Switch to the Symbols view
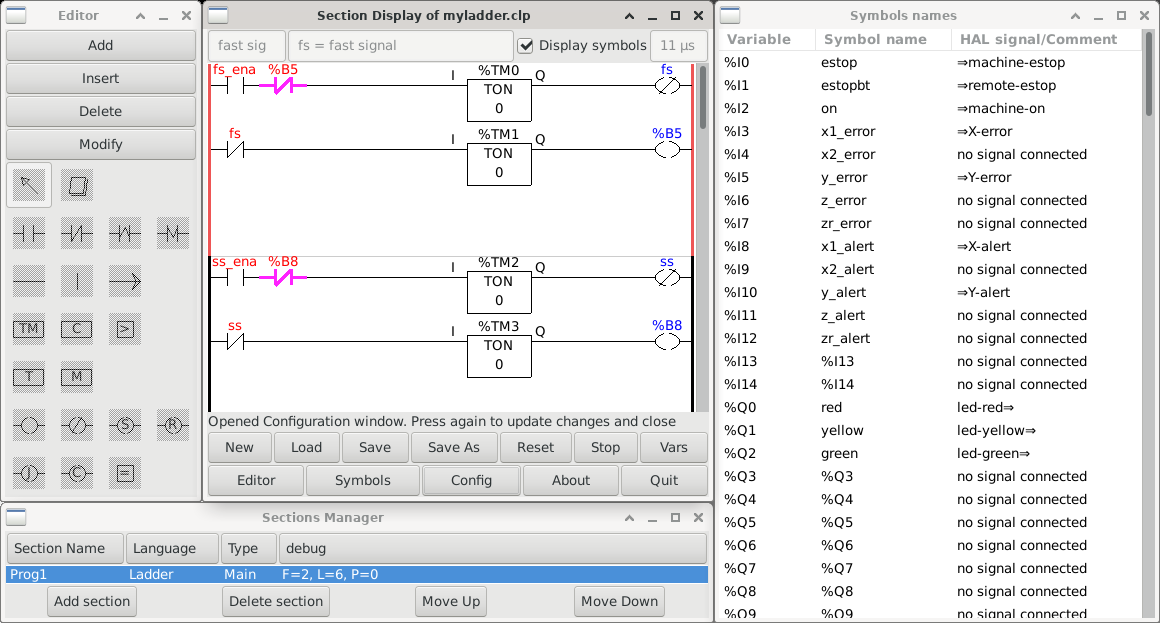The width and height of the screenshot is (1160, 623). click(362, 480)
